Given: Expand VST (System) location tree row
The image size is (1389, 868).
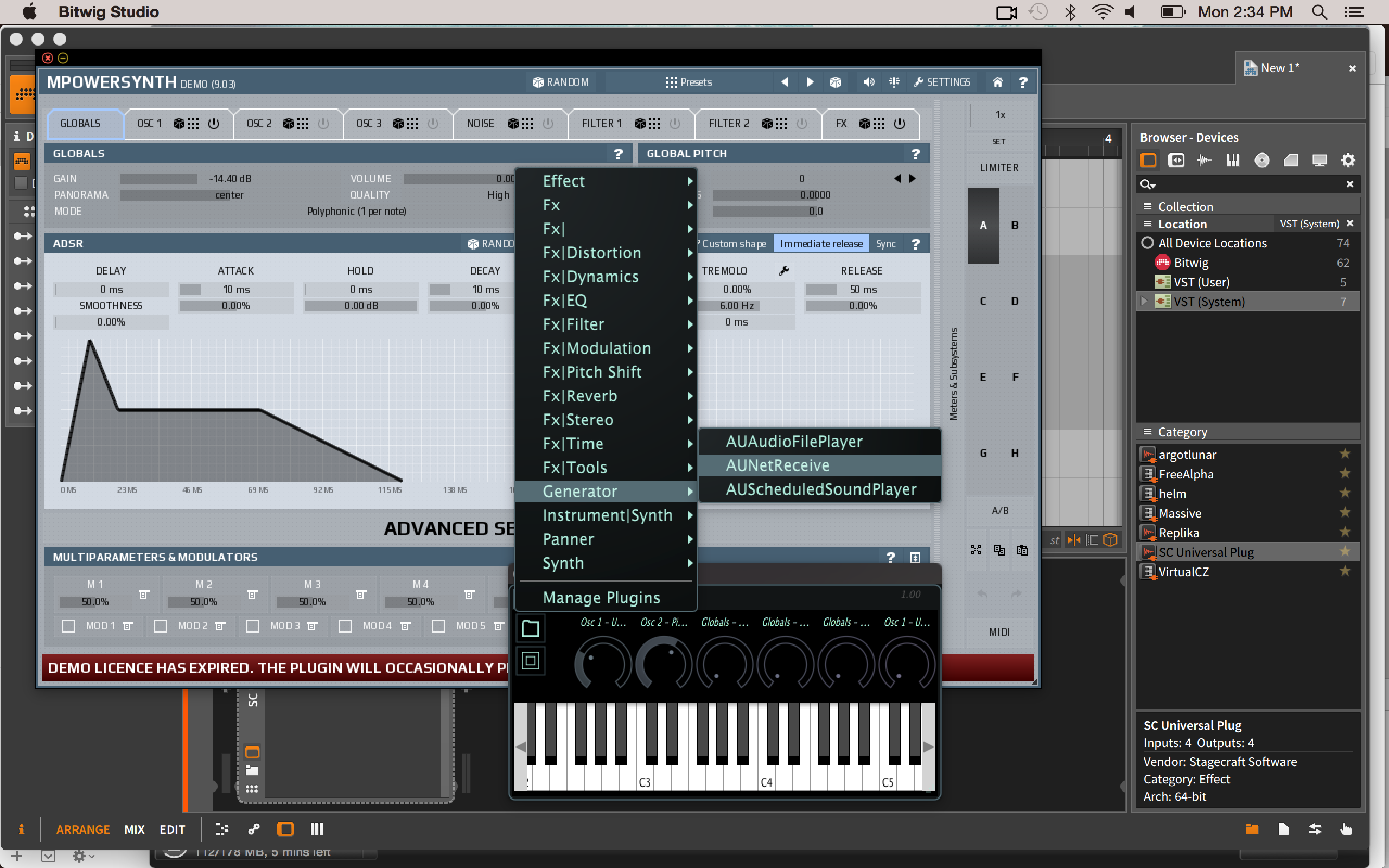Looking at the screenshot, I should (x=1144, y=302).
